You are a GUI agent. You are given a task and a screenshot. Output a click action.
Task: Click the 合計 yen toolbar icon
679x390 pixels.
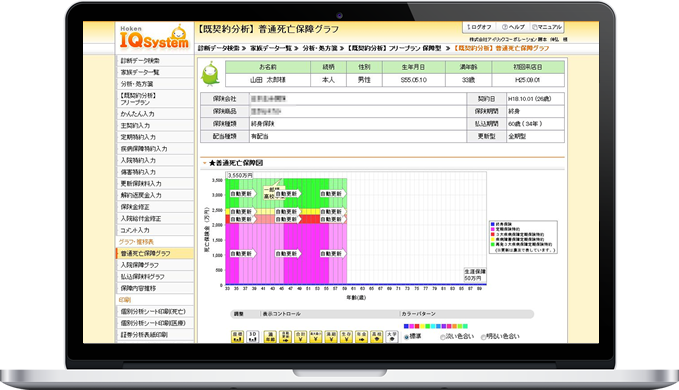[x=301, y=337]
